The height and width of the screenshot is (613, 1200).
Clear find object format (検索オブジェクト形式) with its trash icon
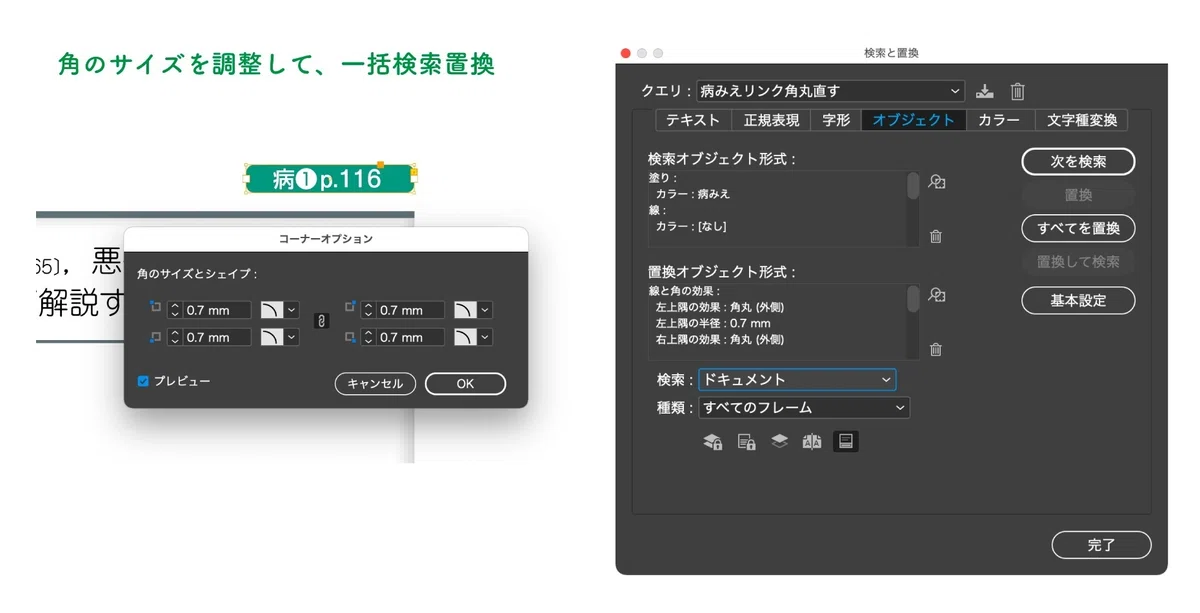[x=936, y=237]
